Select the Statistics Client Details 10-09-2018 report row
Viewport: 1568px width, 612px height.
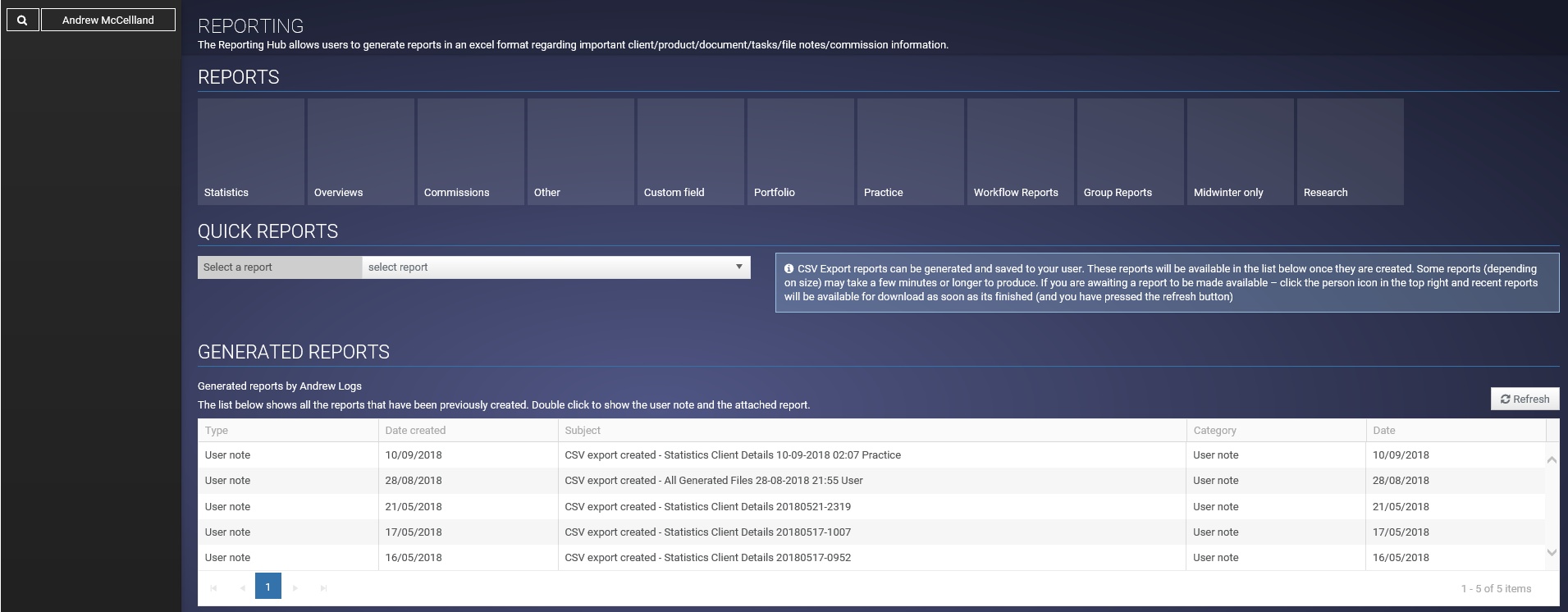pyautogui.click(x=871, y=454)
